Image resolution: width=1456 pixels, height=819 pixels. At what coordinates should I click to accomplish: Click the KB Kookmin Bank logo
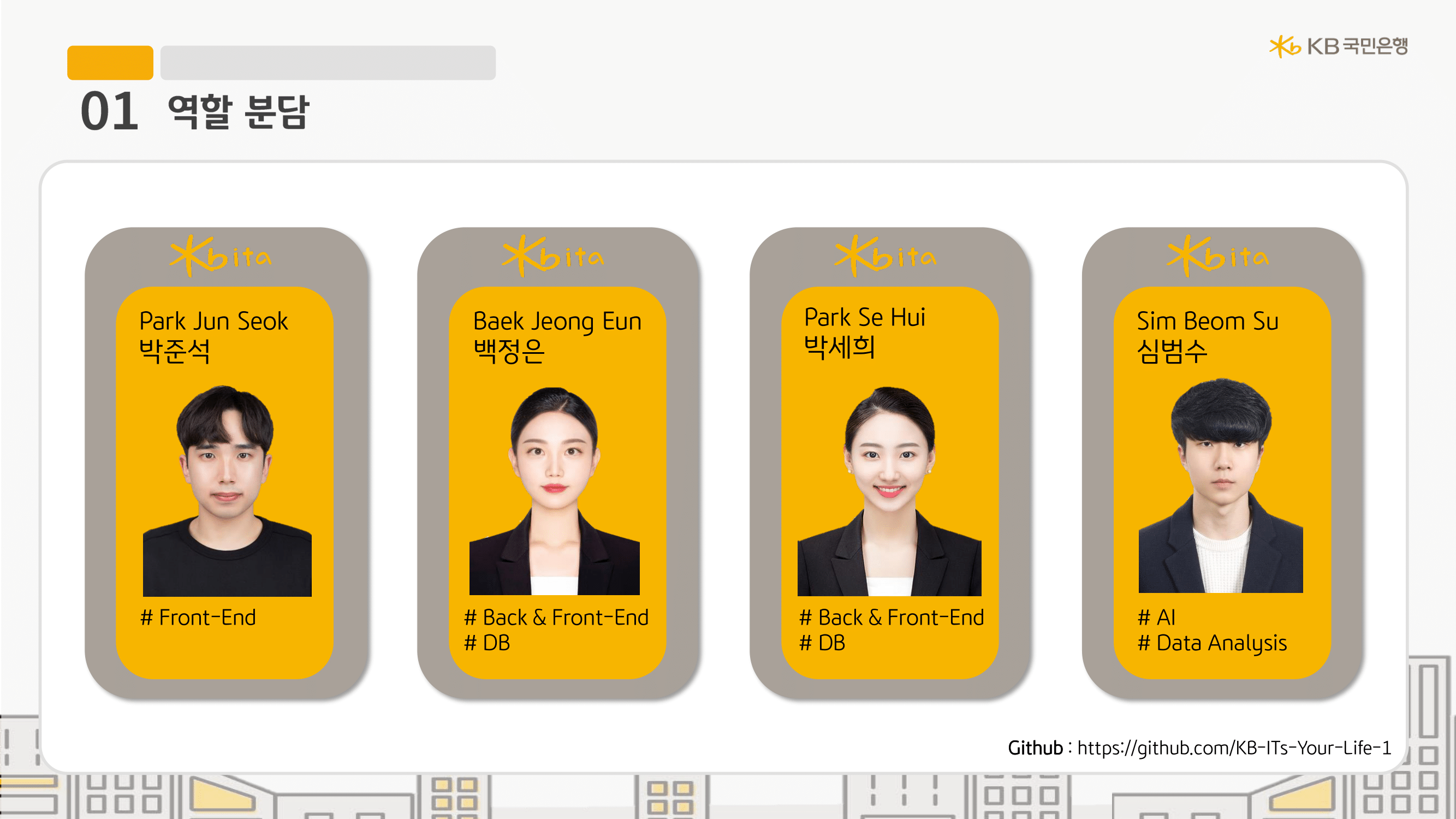coord(1338,46)
